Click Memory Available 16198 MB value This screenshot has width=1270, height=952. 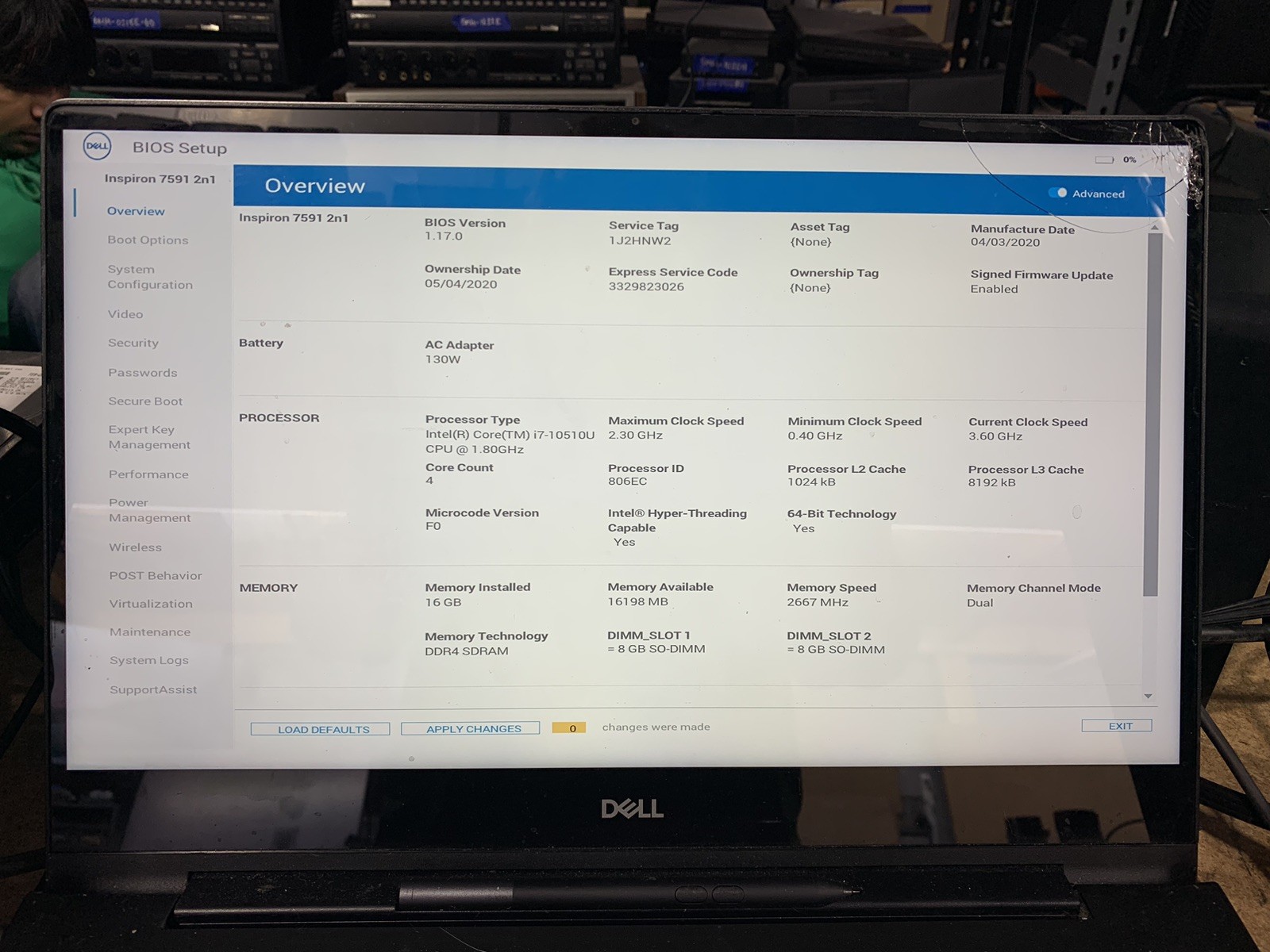click(637, 602)
